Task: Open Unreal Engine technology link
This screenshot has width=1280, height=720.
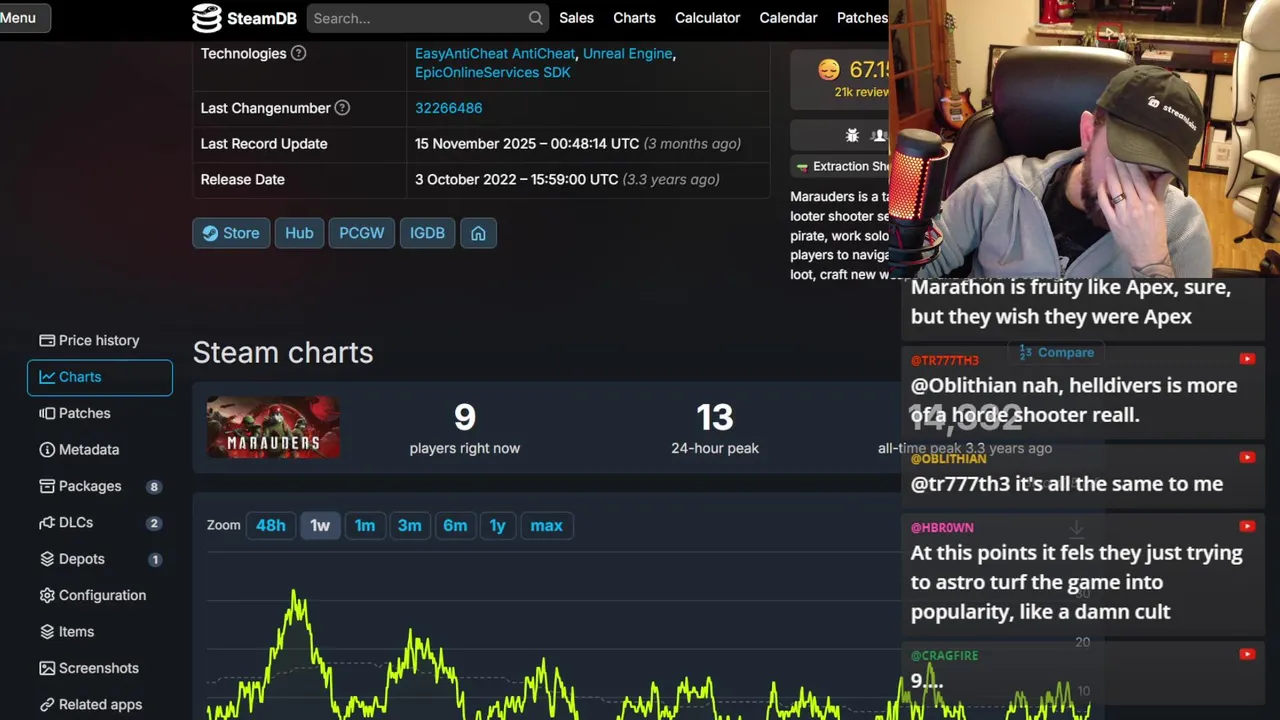Action: tap(627, 54)
